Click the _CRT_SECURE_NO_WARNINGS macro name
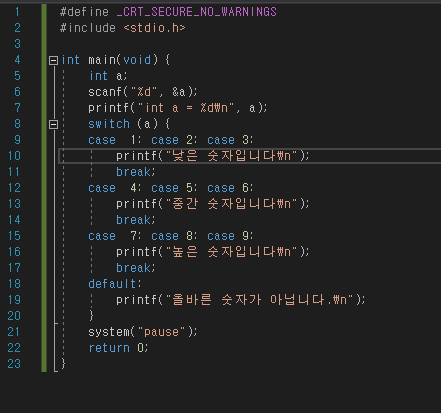 [x=197, y=12]
